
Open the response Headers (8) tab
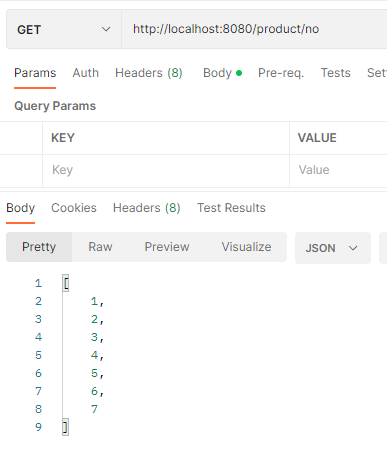click(147, 208)
